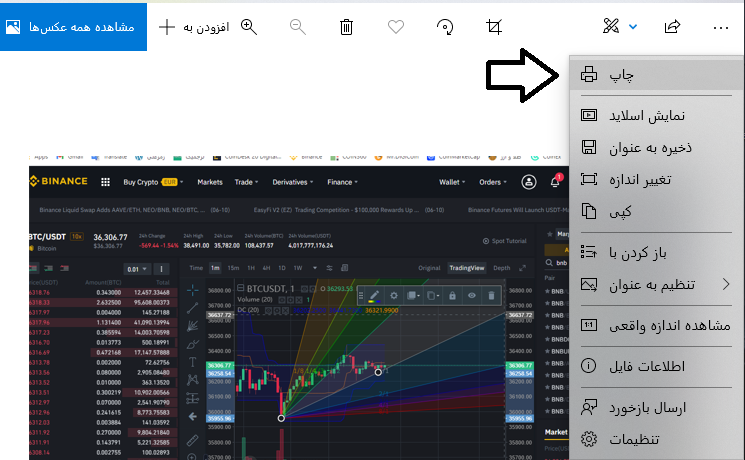Open the share icon in the toolbar
This screenshot has width=745, height=460.
coord(673,27)
